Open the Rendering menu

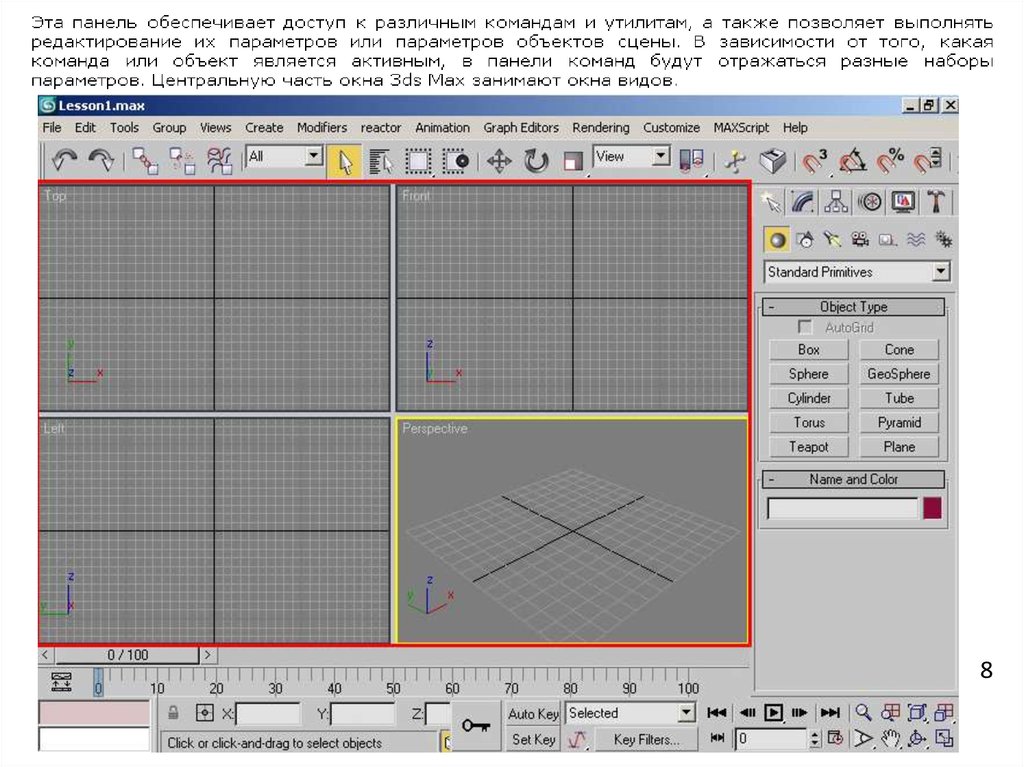coord(601,128)
